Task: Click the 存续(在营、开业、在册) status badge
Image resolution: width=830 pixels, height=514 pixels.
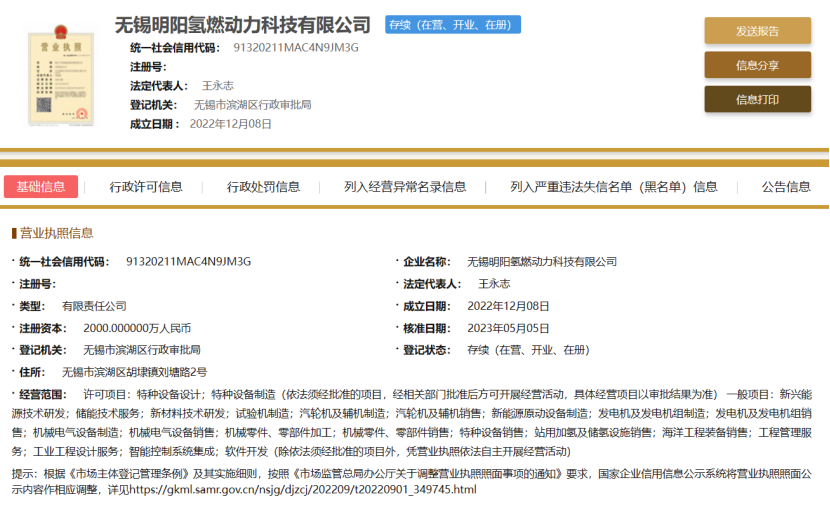Action: pos(453,25)
